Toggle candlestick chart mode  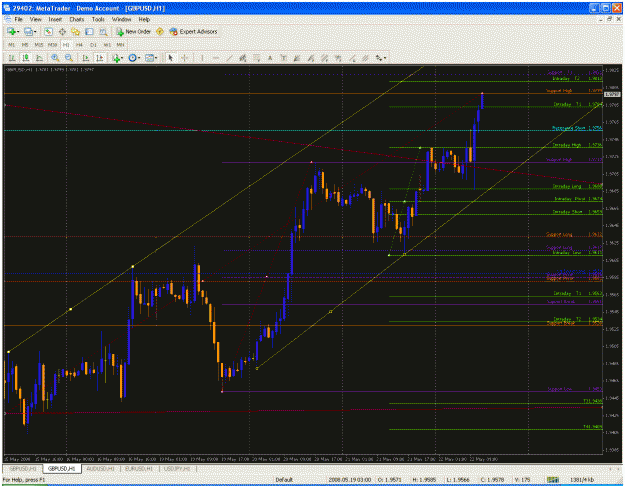tap(26, 58)
